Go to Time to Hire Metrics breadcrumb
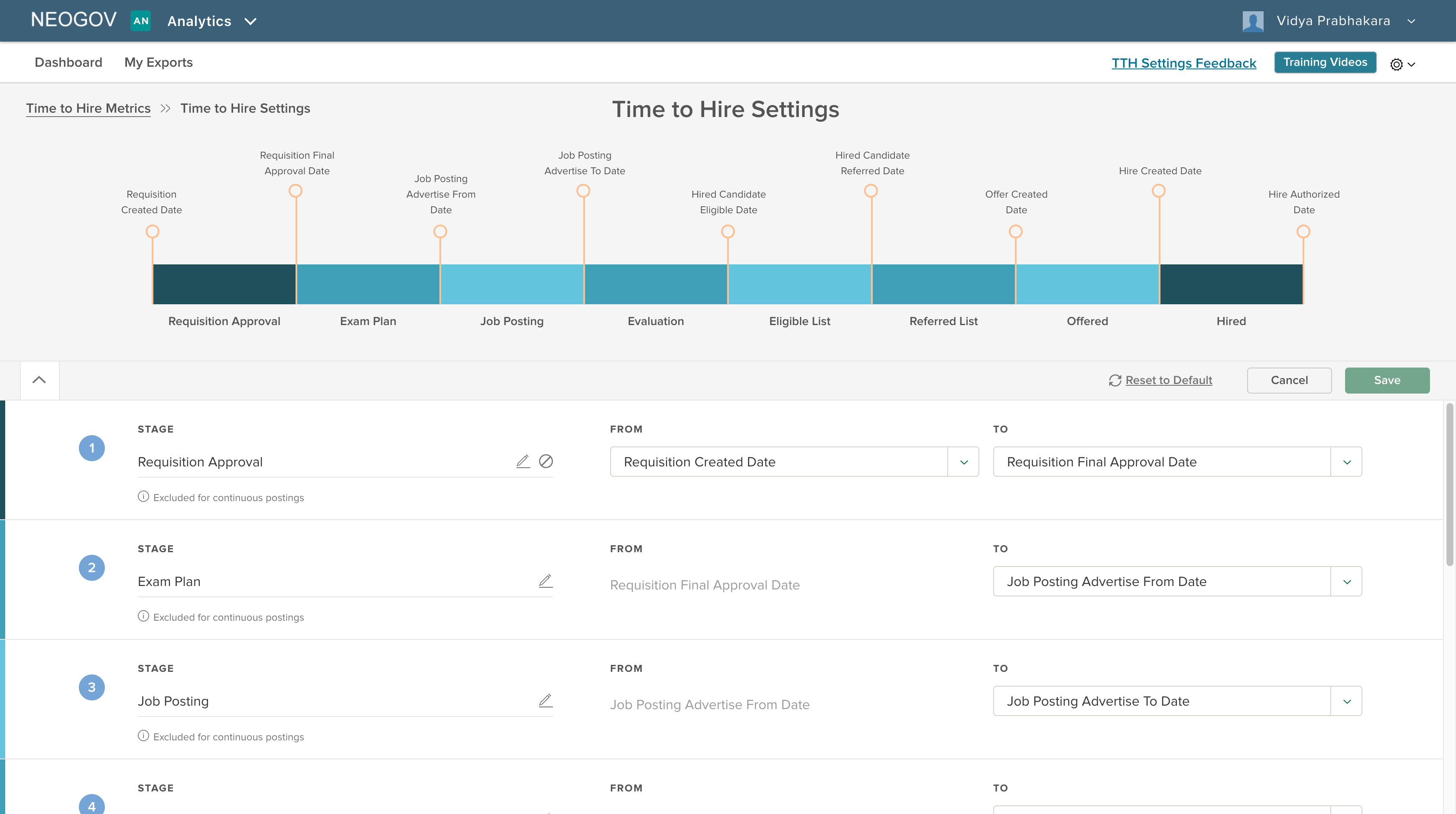The width and height of the screenshot is (1456, 814). 88,108
